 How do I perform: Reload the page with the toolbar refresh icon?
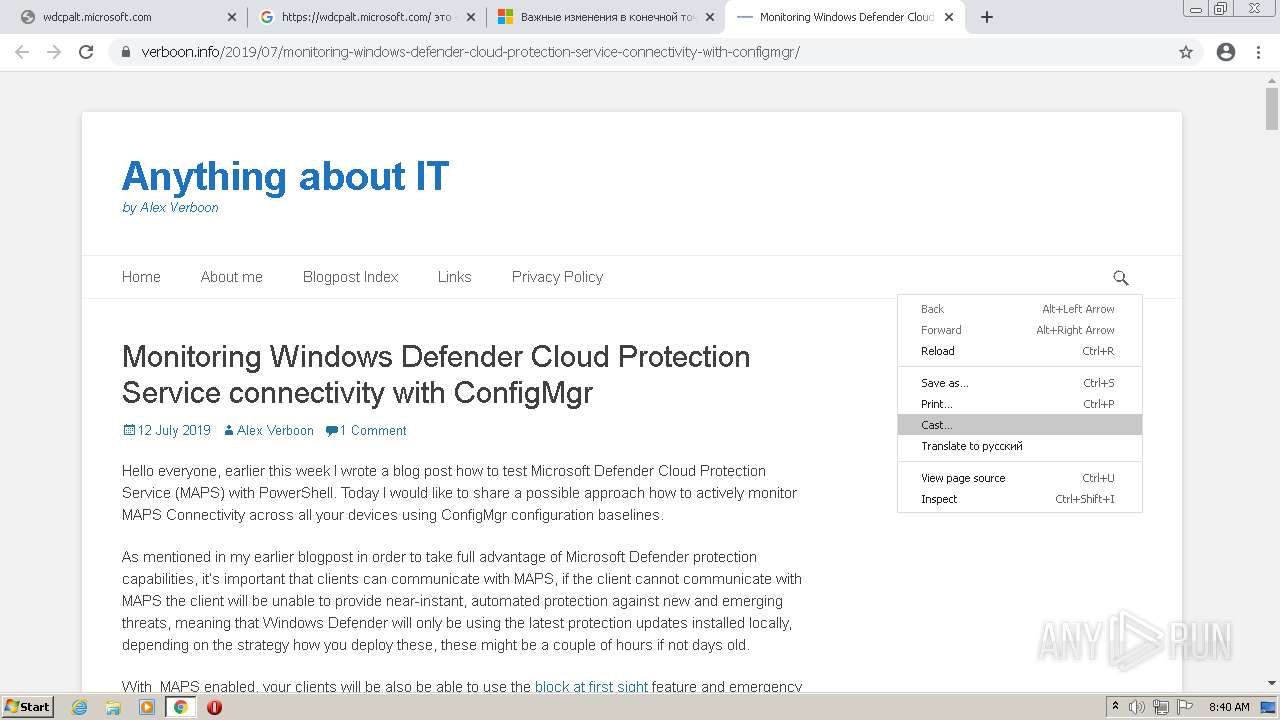[86, 52]
